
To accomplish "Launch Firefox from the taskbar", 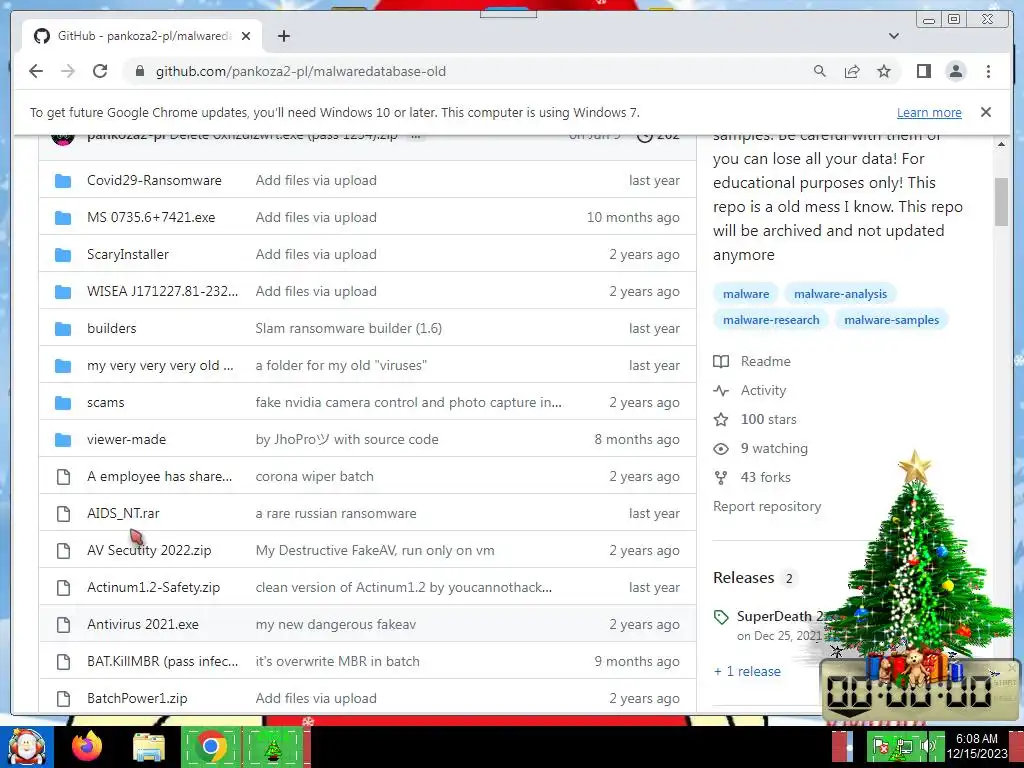I will [87, 746].
